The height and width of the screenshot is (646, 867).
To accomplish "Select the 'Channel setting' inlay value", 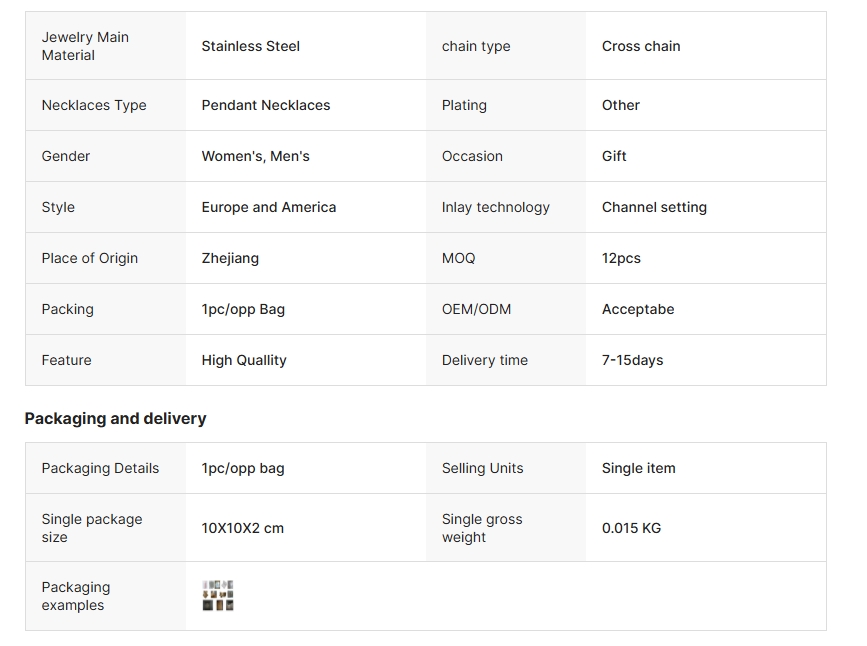I will pyautogui.click(x=654, y=207).
